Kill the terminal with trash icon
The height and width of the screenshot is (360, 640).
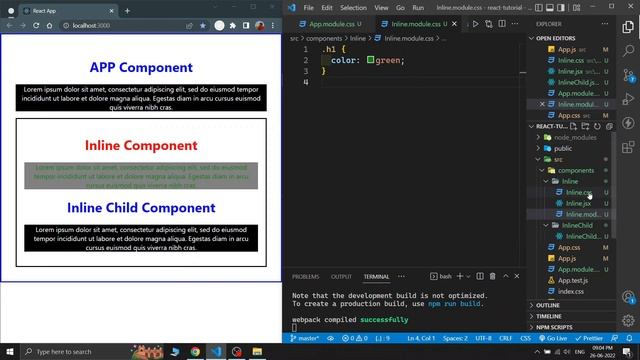493,276
